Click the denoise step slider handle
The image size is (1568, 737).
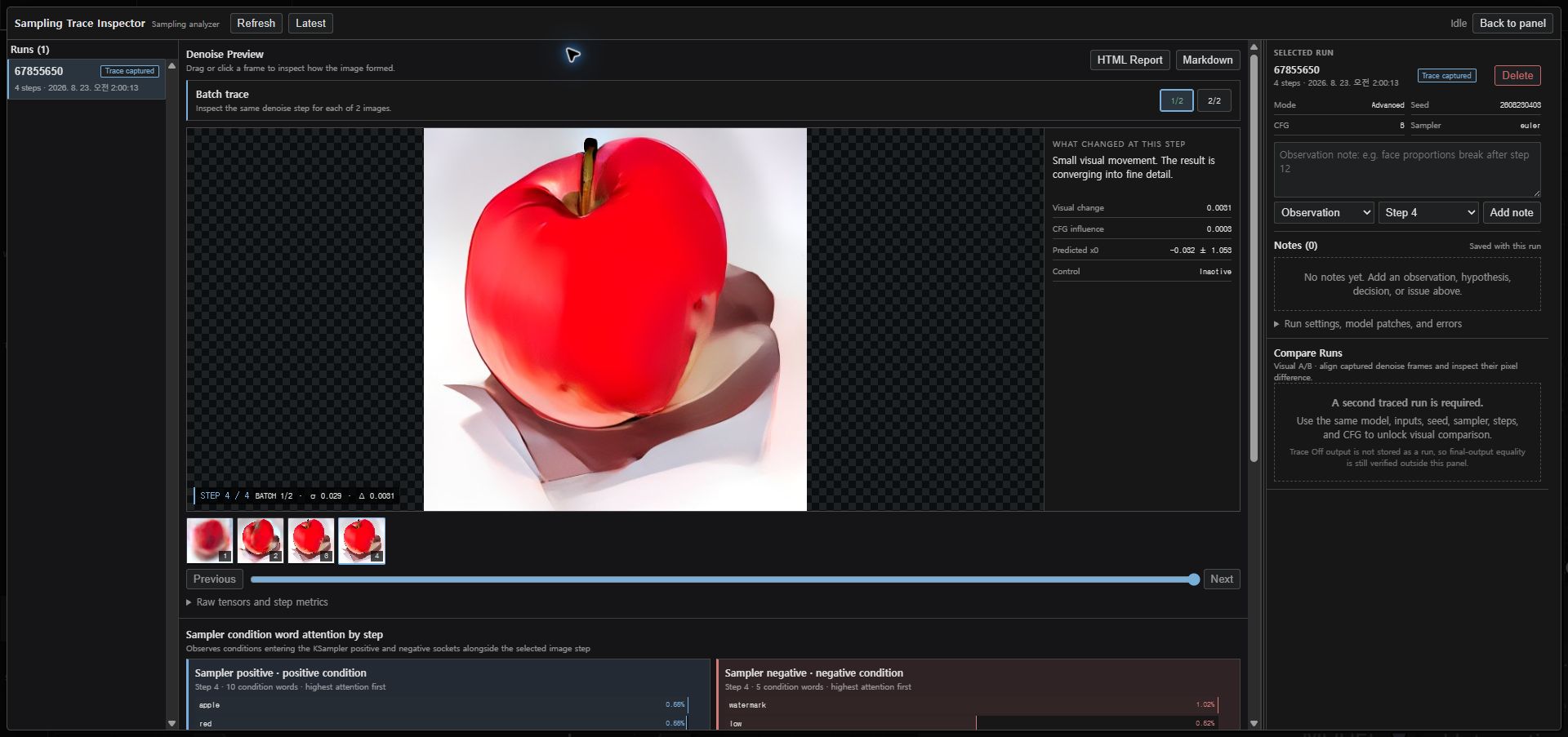point(1194,579)
